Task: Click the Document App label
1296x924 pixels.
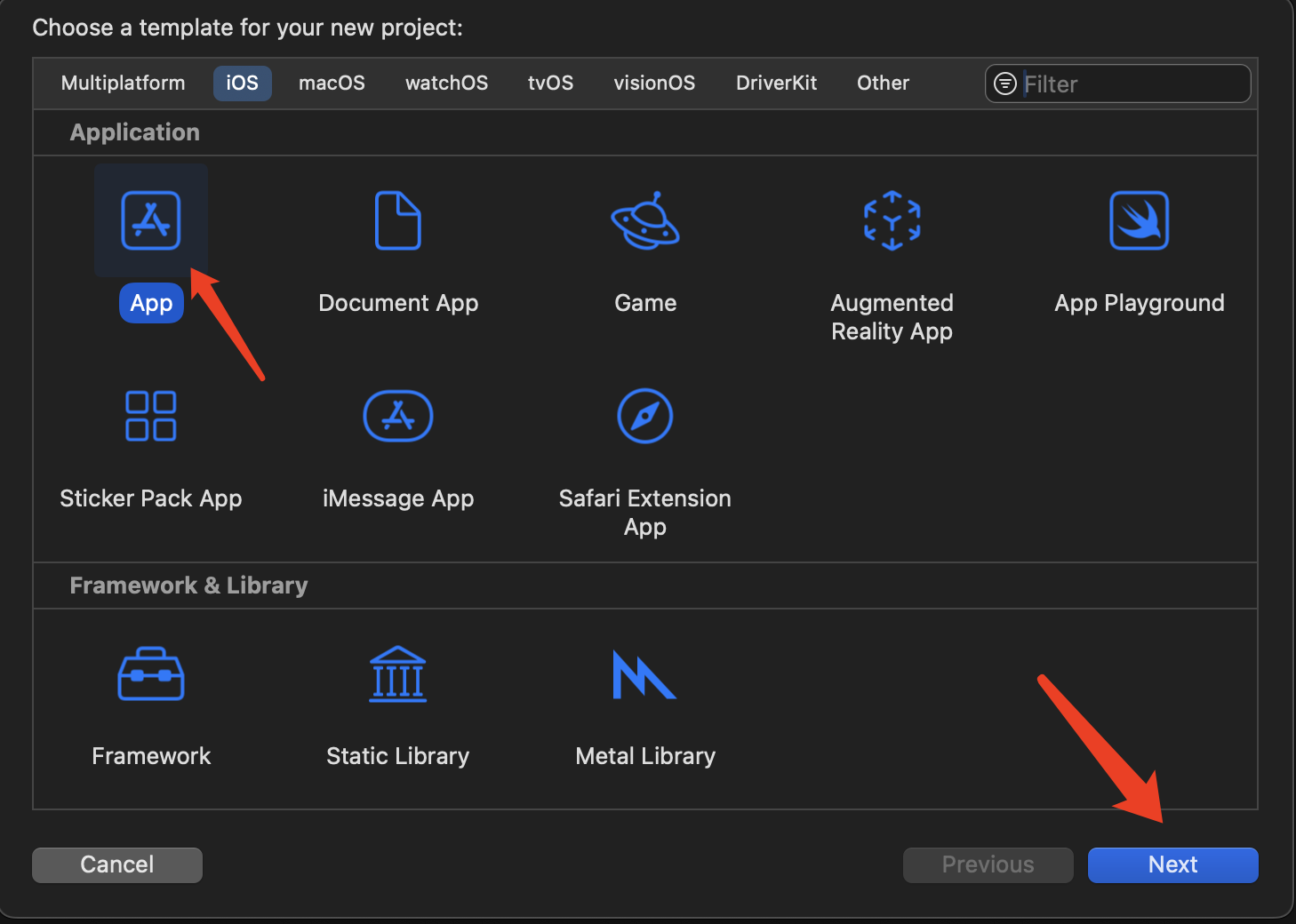Action: [x=398, y=303]
